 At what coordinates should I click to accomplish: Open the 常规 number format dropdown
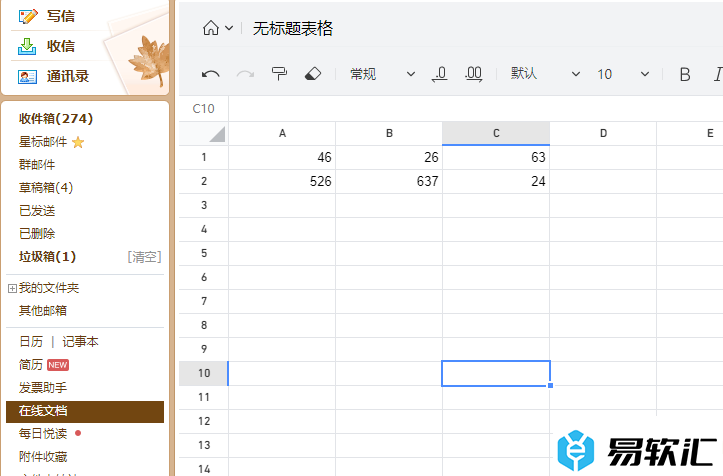pyautogui.click(x=381, y=74)
